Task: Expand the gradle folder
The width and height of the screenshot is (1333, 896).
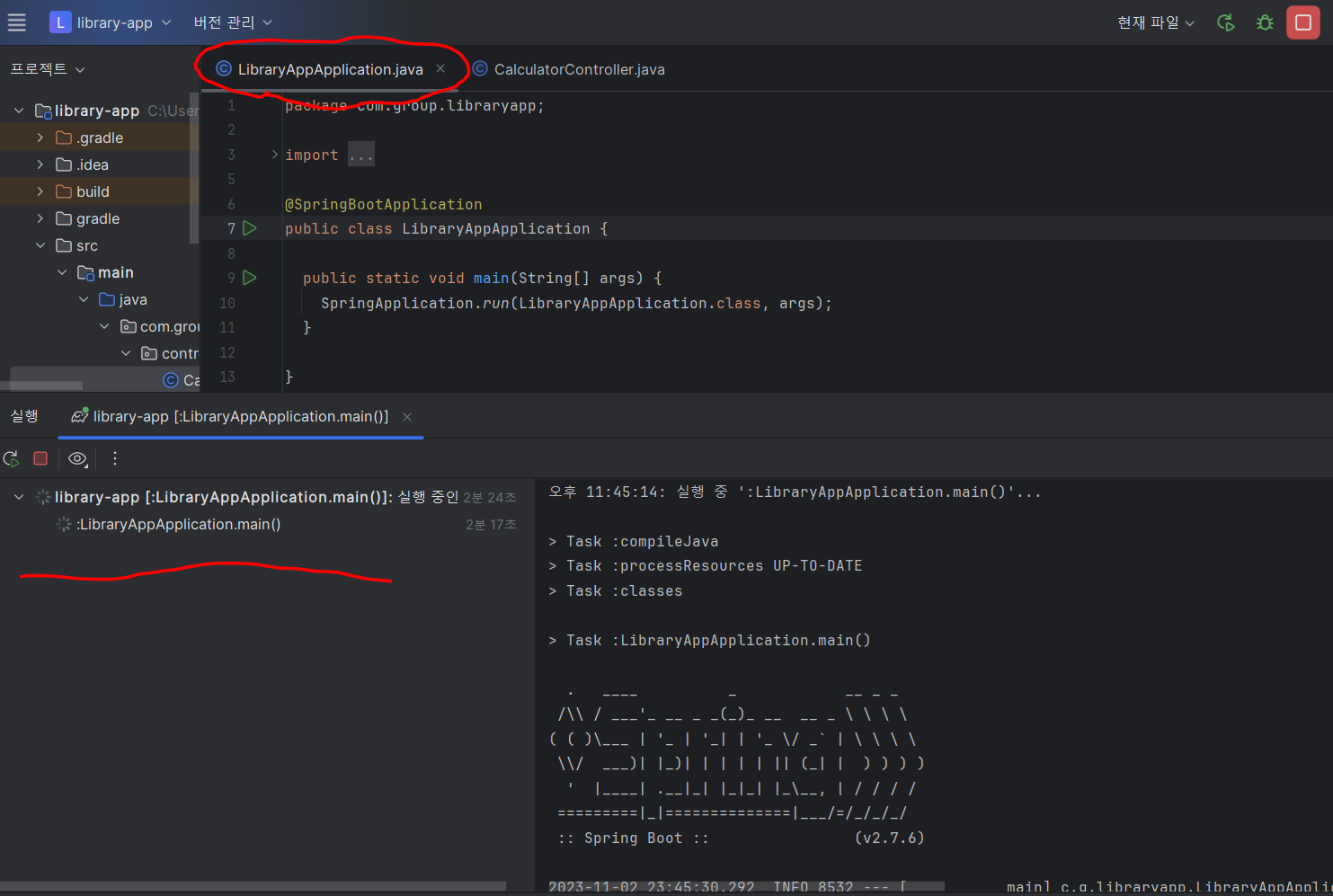Action: (x=40, y=218)
